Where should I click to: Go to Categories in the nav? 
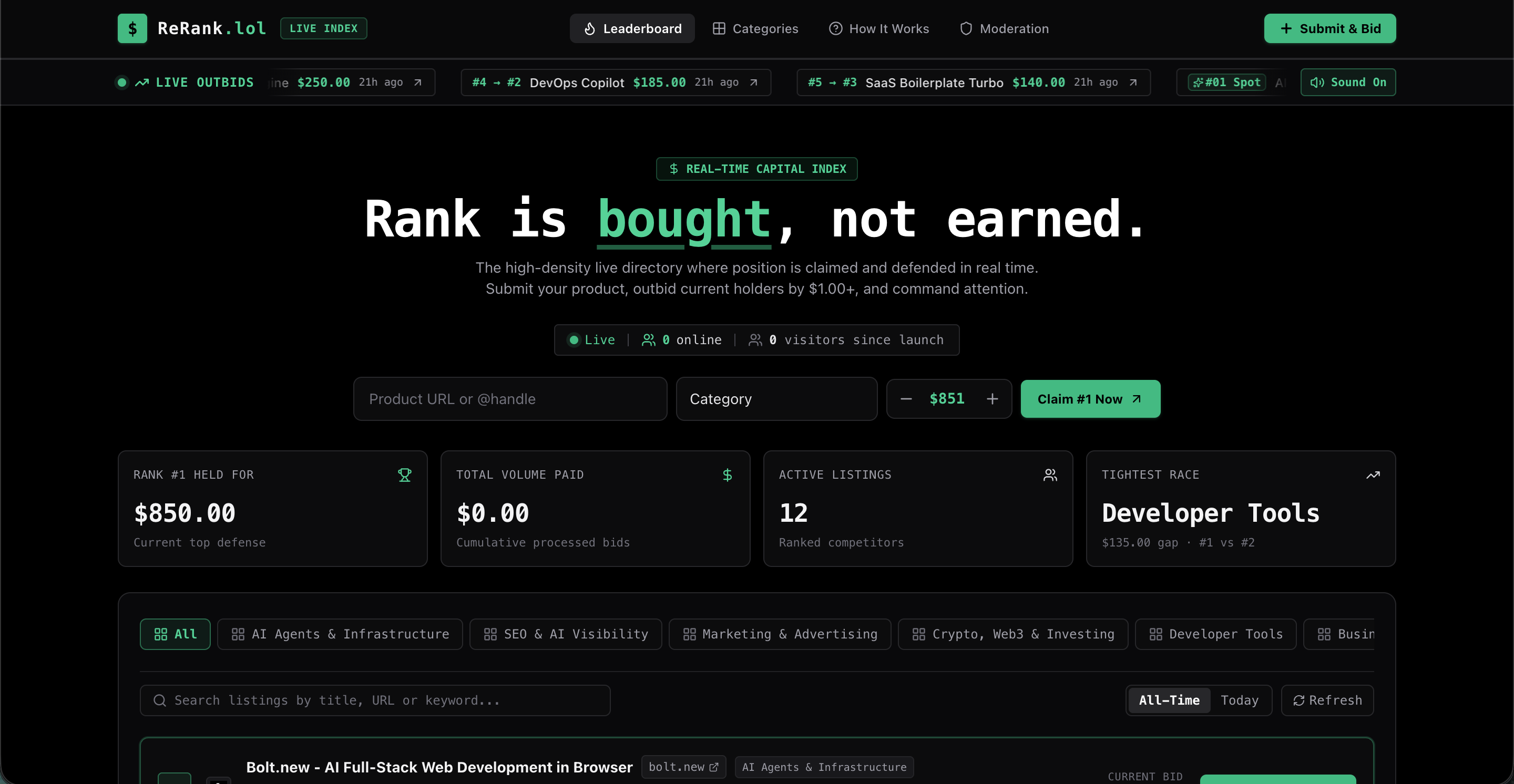point(755,28)
